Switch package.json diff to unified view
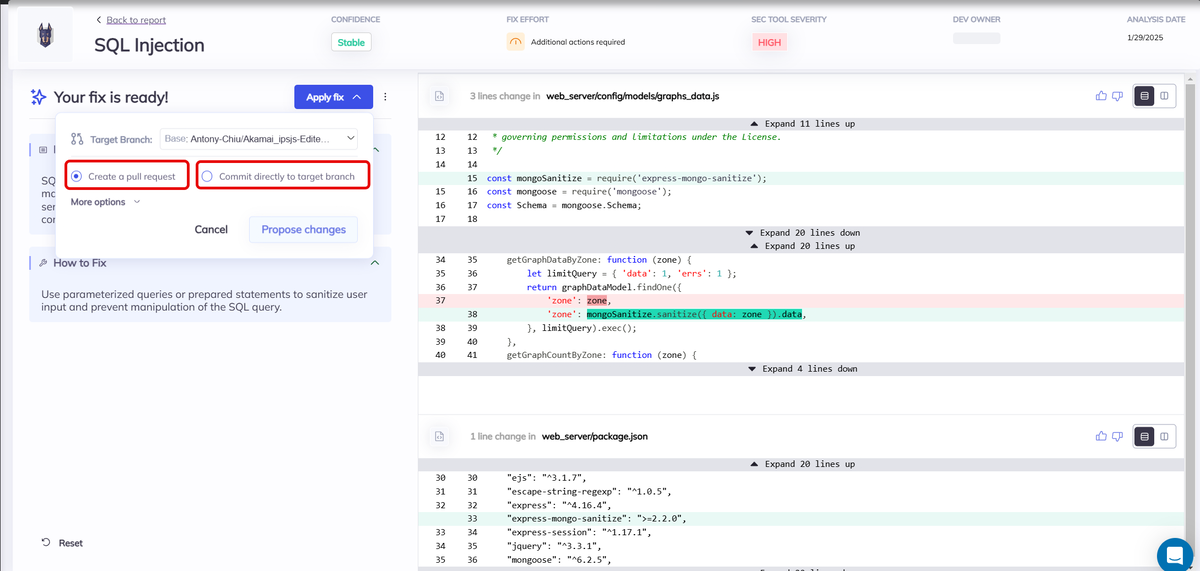 [1145, 436]
